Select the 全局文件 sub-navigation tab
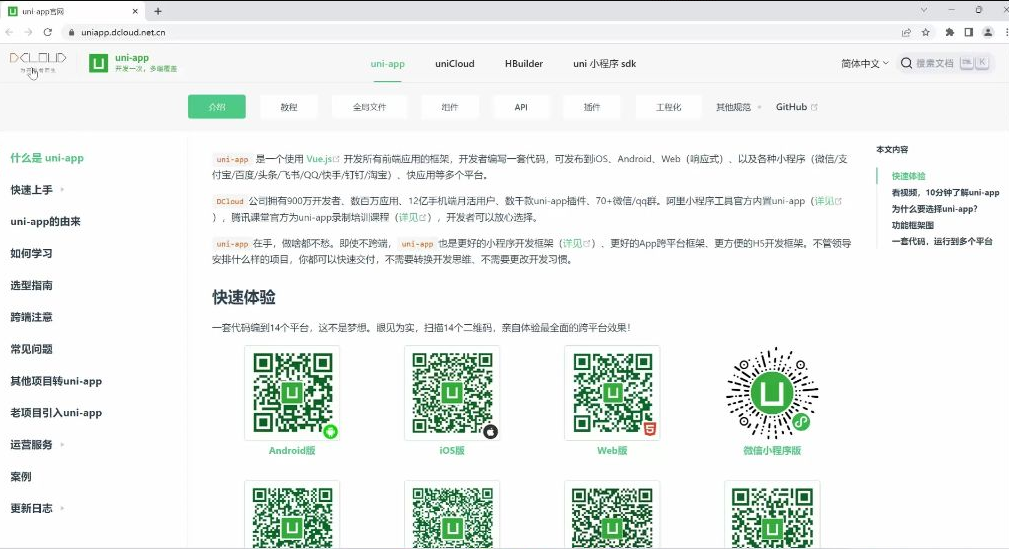Screen dimensions: 1009x549 click(x=369, y=107)
